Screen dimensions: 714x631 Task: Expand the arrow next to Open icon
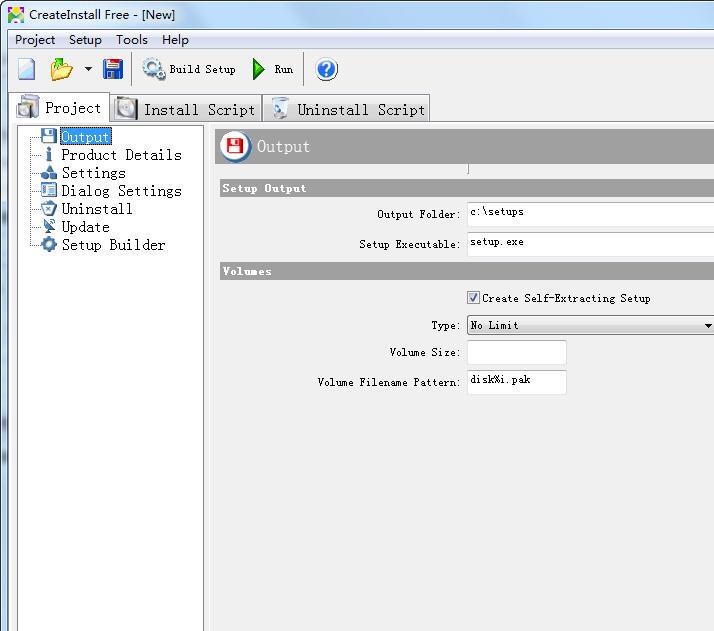point(88,70)
